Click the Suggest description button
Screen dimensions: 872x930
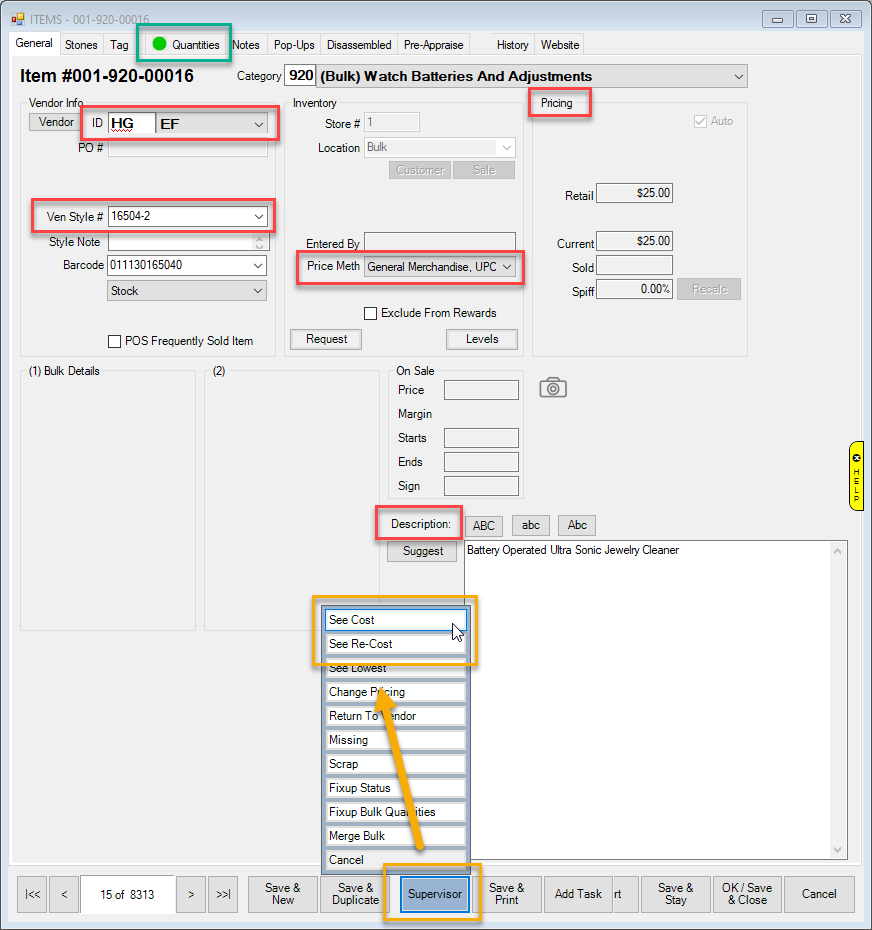[x=423, y=551]
